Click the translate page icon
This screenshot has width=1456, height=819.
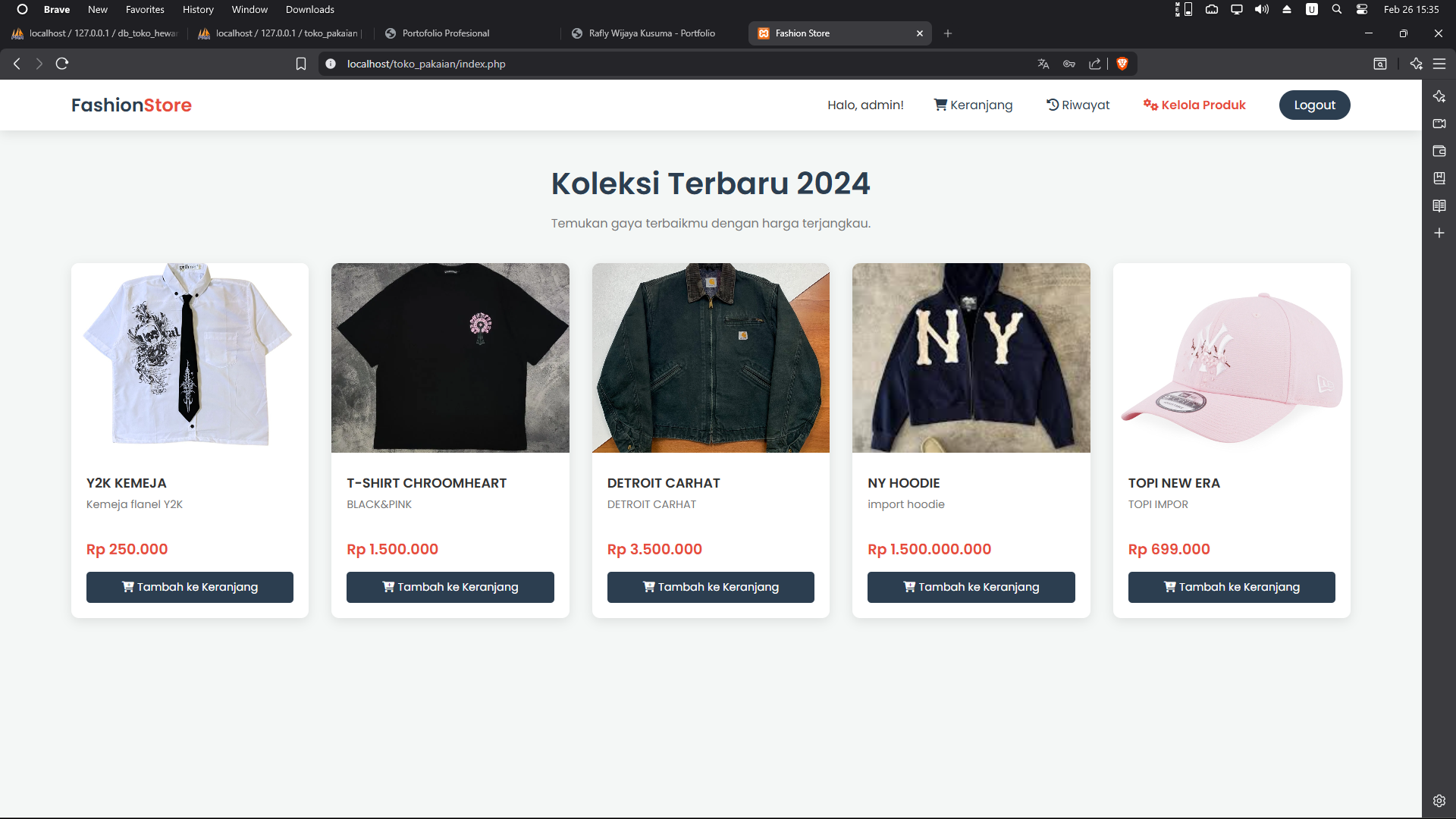tap(1043, 64)
